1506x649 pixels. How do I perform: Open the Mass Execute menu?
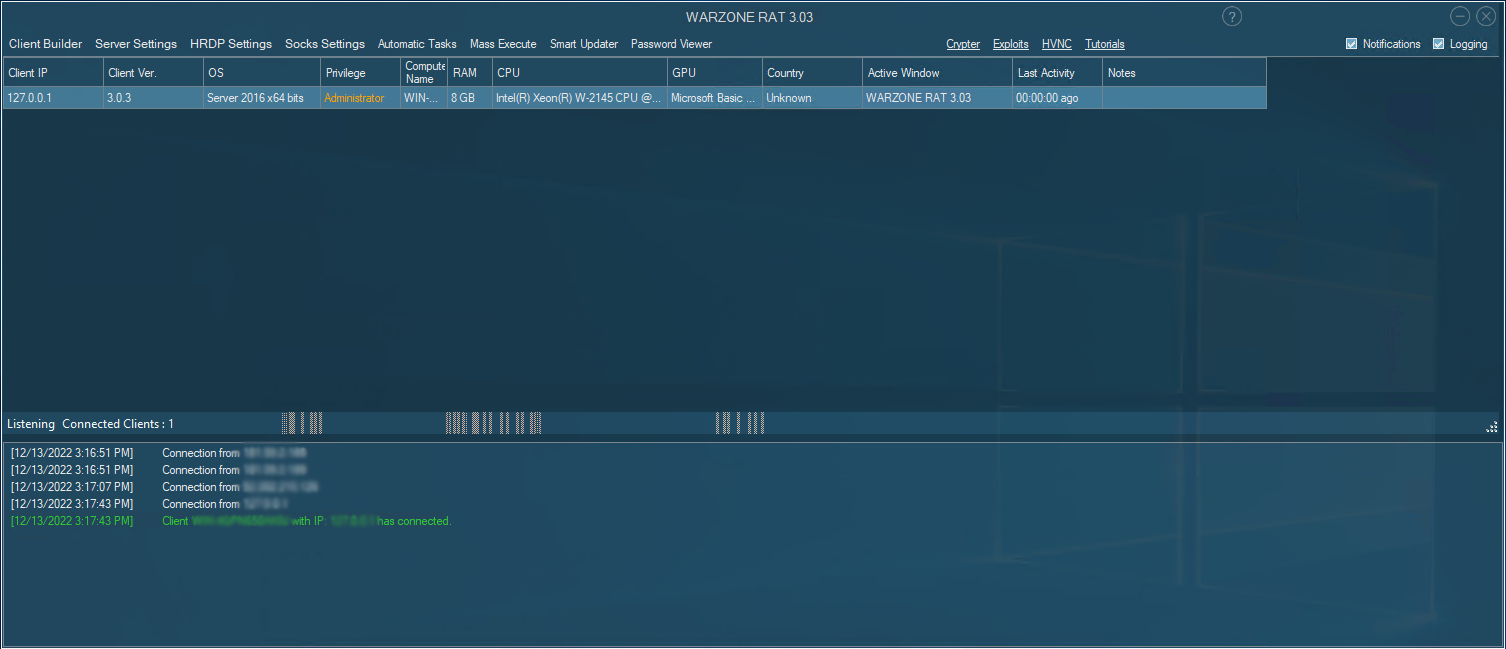[503, 44]
